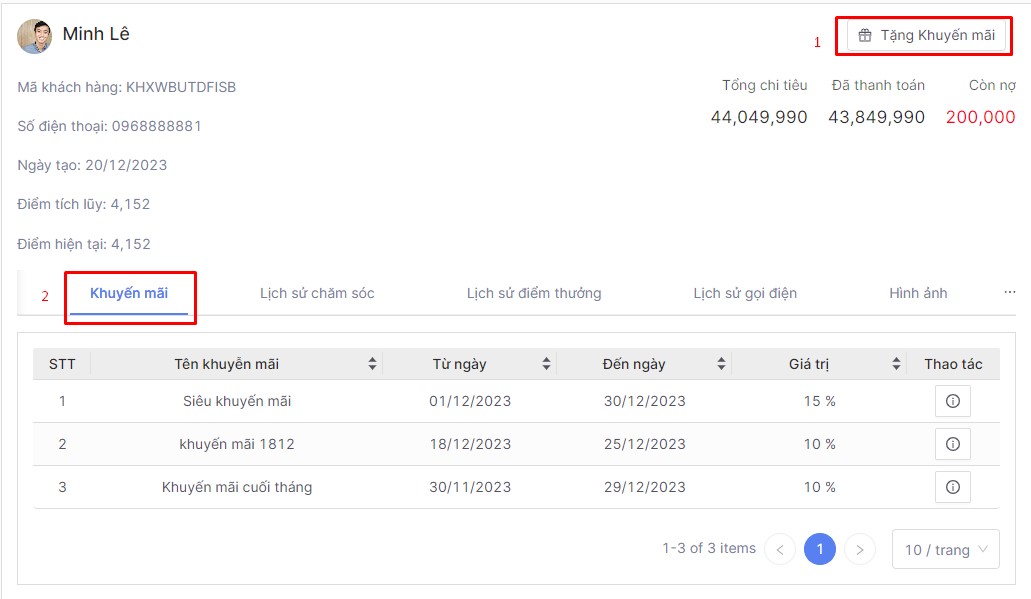Screen dimensions: 1031x599
Task: Open the Lịch sử chăm sóc tab
Action: point(317,293)
